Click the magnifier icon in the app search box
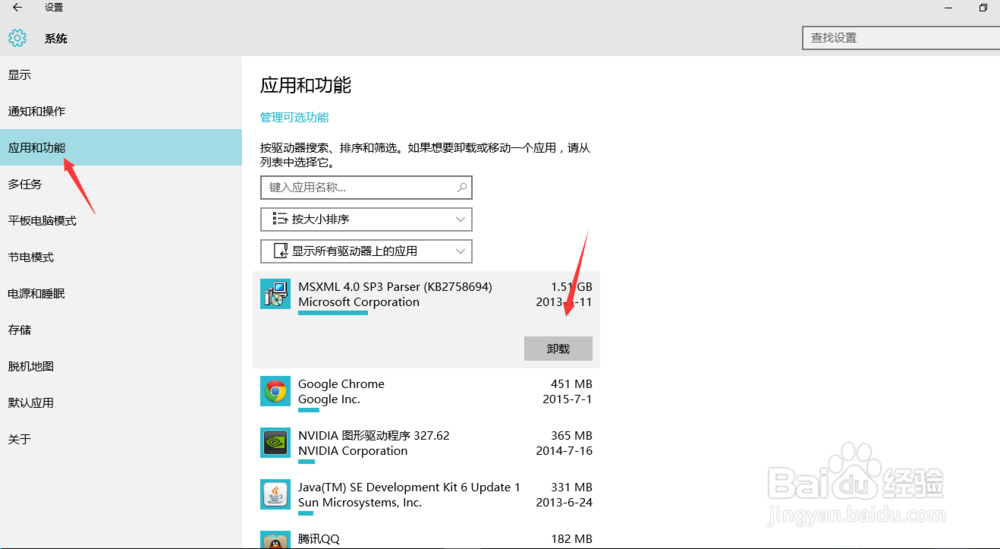The image size is (1000, 549). pyautogui.click(x=462, y=187)
